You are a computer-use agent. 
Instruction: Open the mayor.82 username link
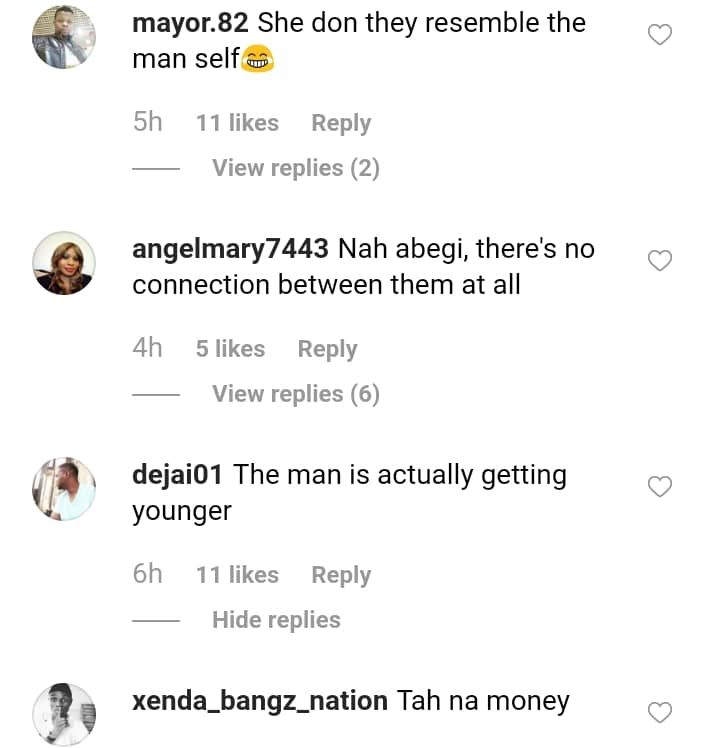tap(190, 23)
